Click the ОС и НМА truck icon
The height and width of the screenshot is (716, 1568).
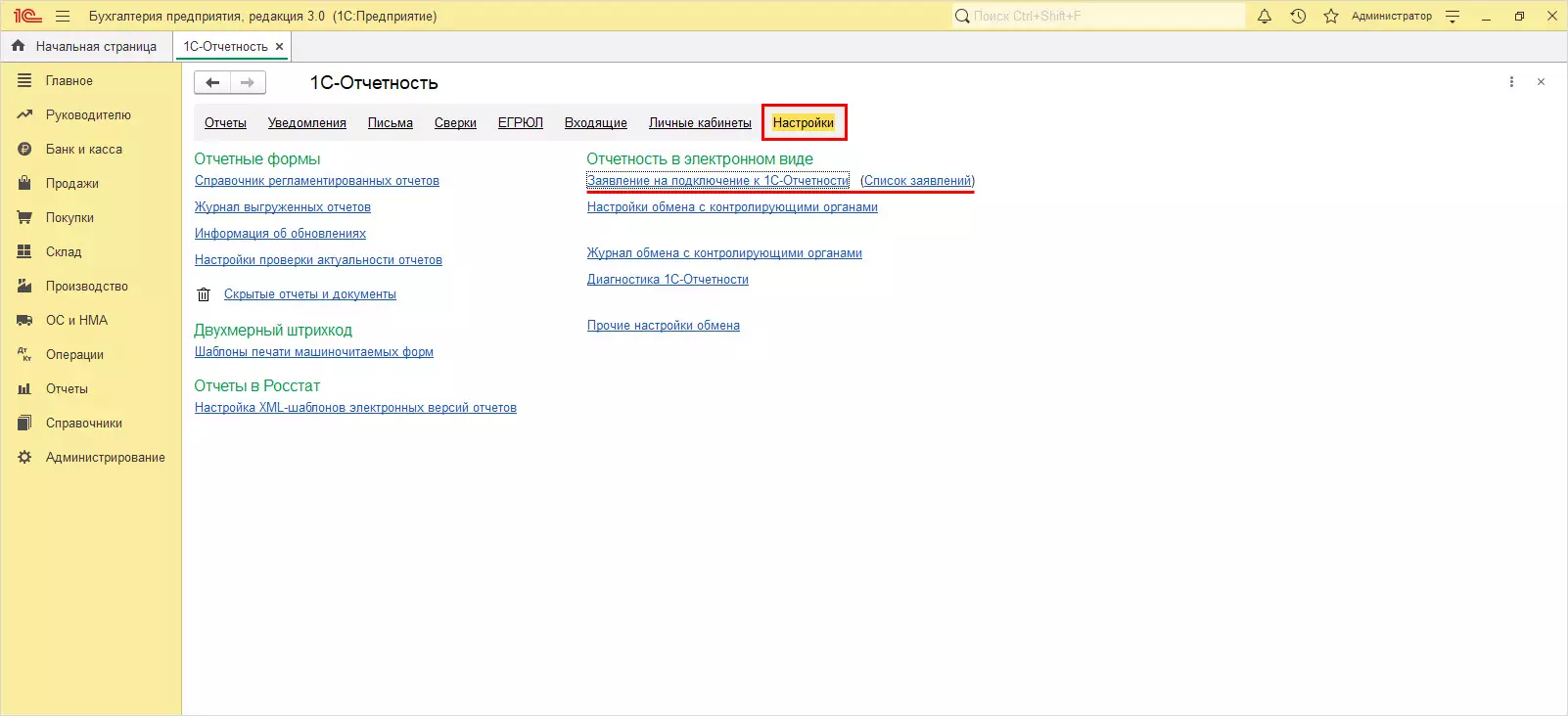pos(24,320)
